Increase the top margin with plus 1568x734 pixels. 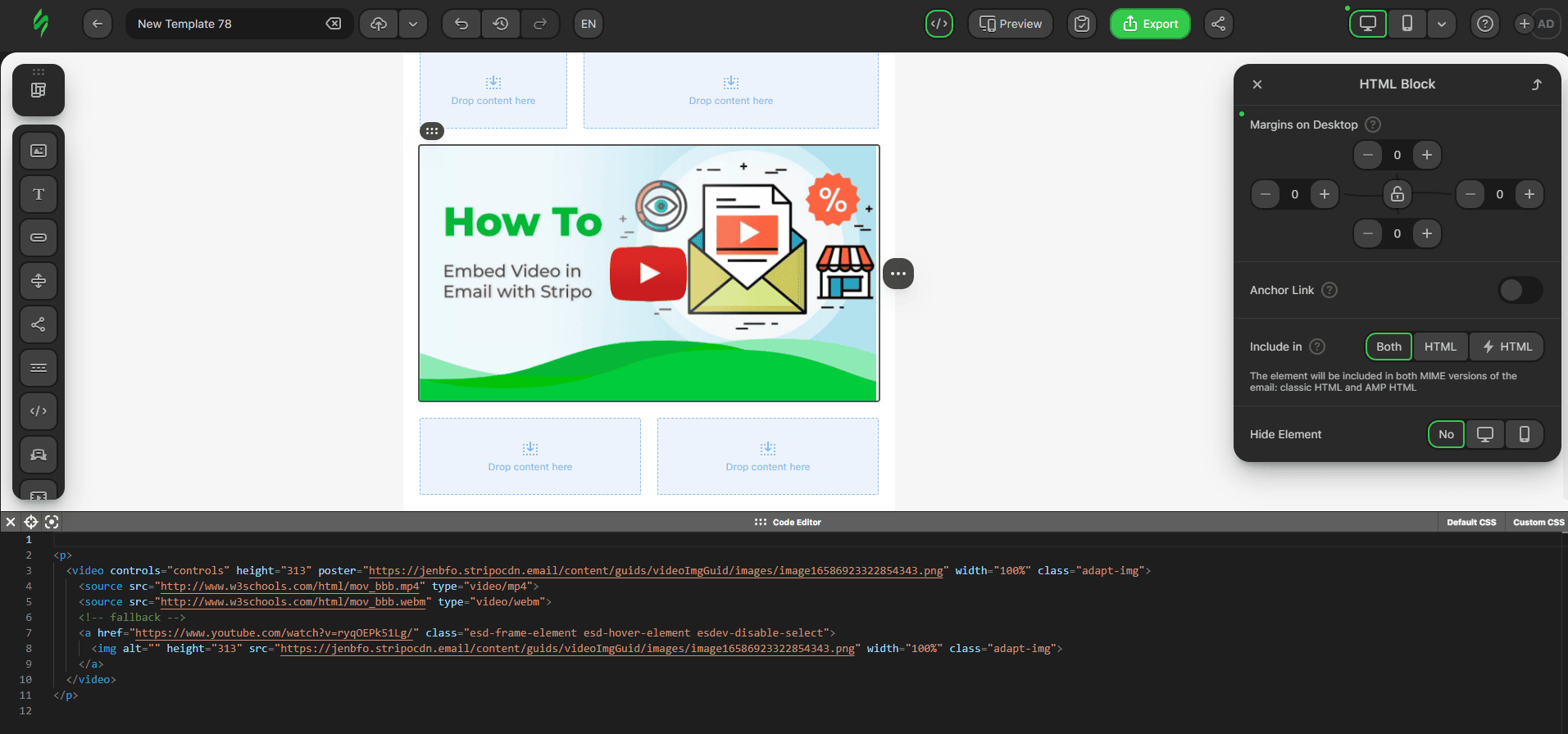point(1427,155)
